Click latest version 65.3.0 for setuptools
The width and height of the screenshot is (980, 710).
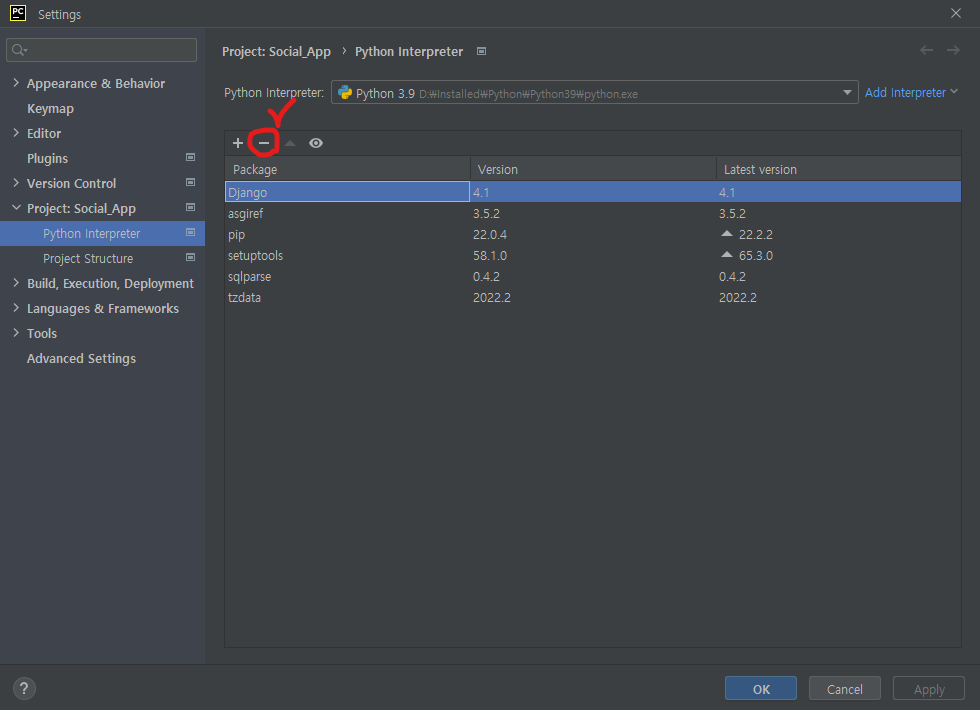756,255
